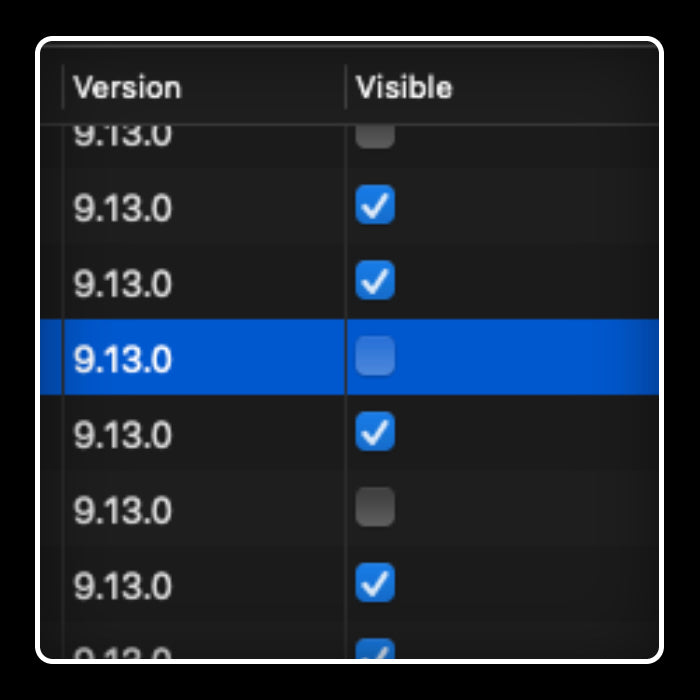700x700 pixels.
Task: Uncheck Visible checkbox directly below the highlighted row
Action: coord(375,432)
